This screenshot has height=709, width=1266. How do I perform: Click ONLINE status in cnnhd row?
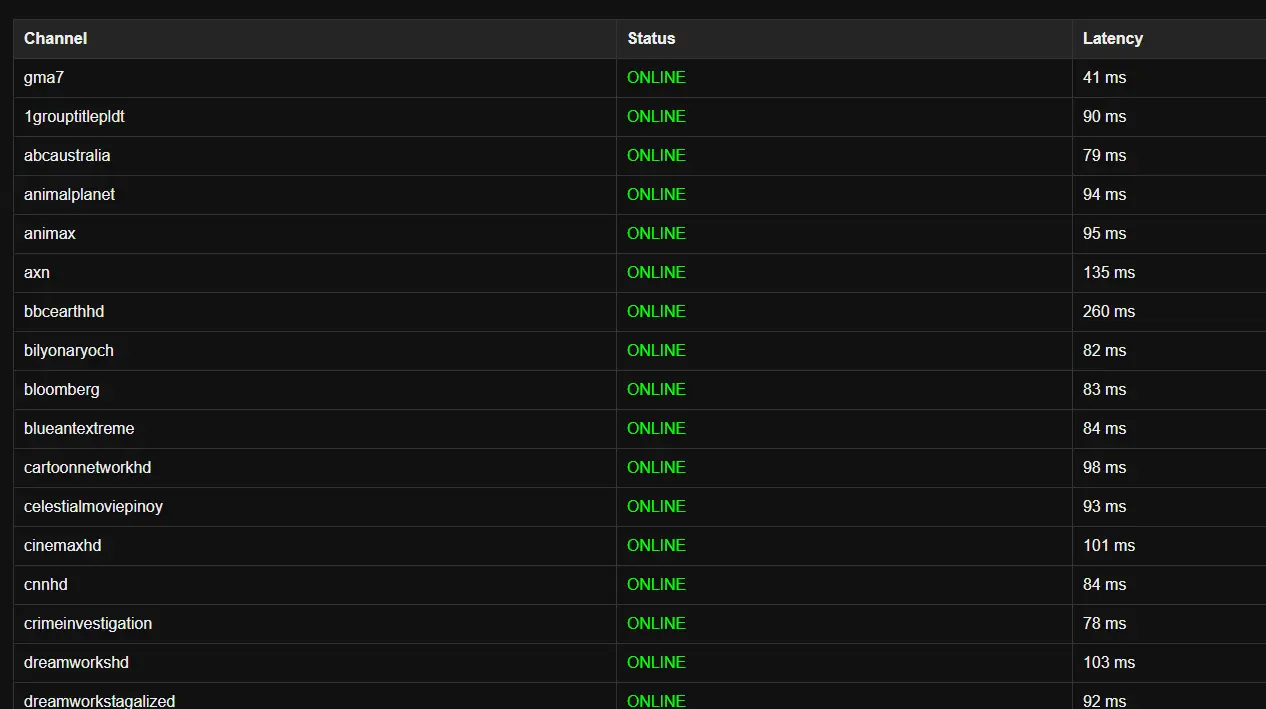coord(656,584)
